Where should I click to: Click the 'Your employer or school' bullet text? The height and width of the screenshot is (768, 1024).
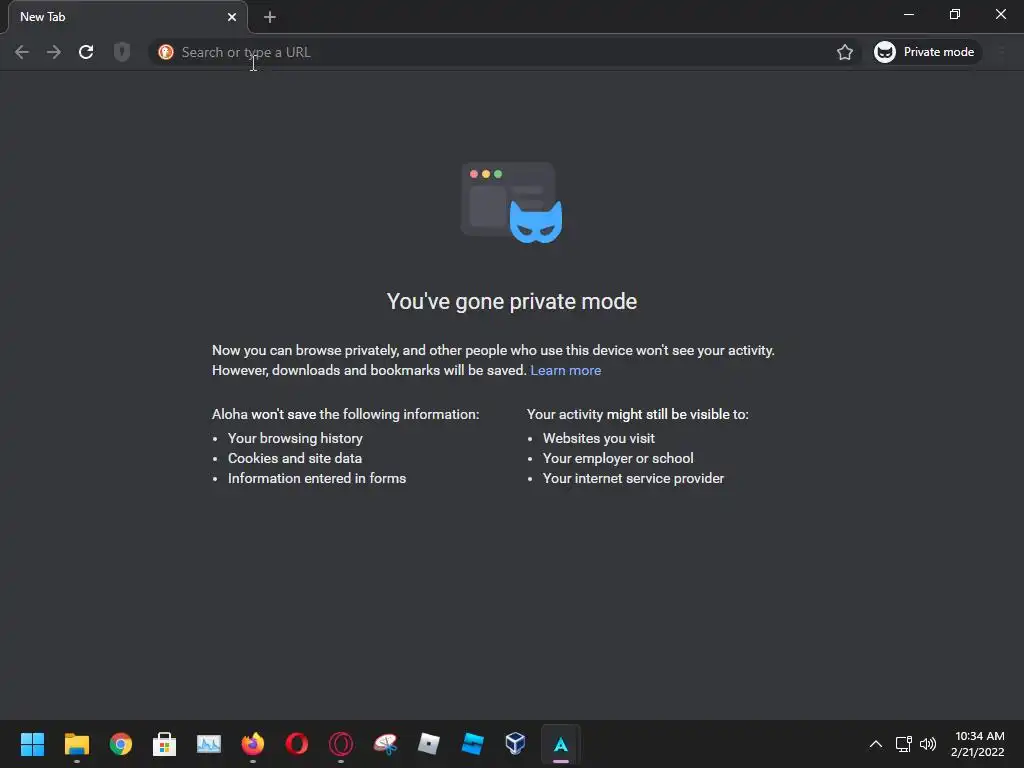(x=618, y=458)
